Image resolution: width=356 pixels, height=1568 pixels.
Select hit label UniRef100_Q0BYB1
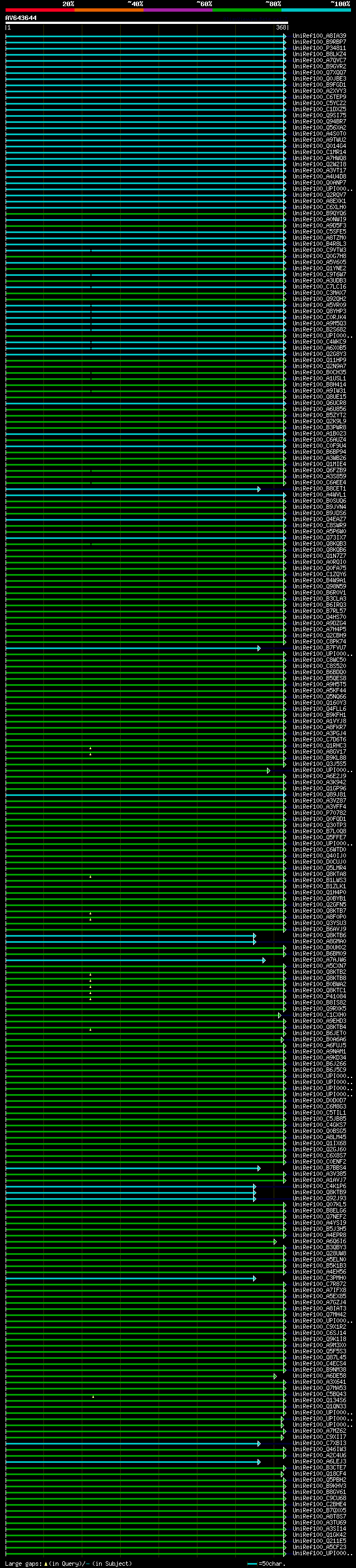click(319, 899)
